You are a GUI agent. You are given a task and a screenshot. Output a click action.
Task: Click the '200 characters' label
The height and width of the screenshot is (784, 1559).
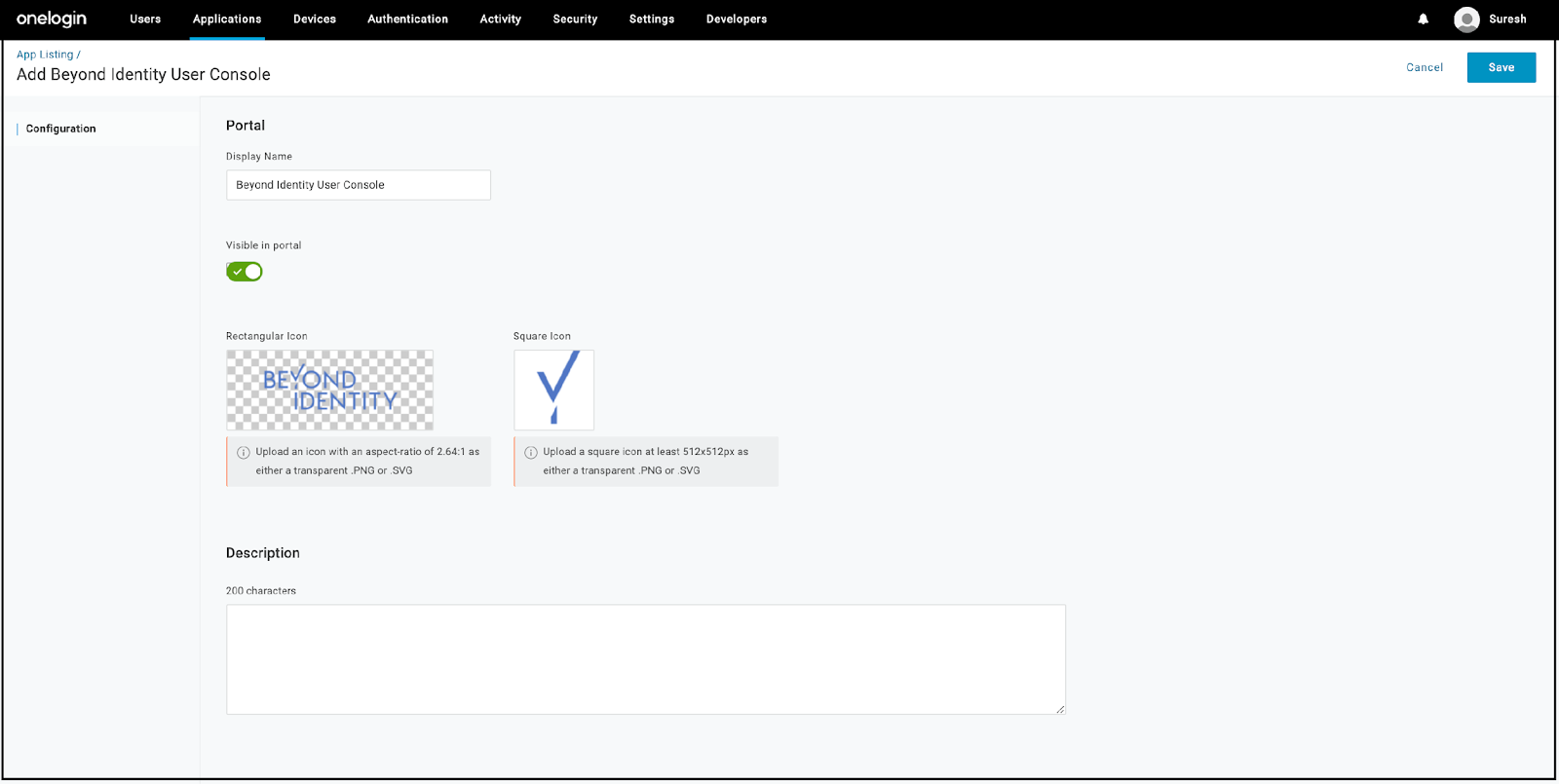tap(261, 591)
